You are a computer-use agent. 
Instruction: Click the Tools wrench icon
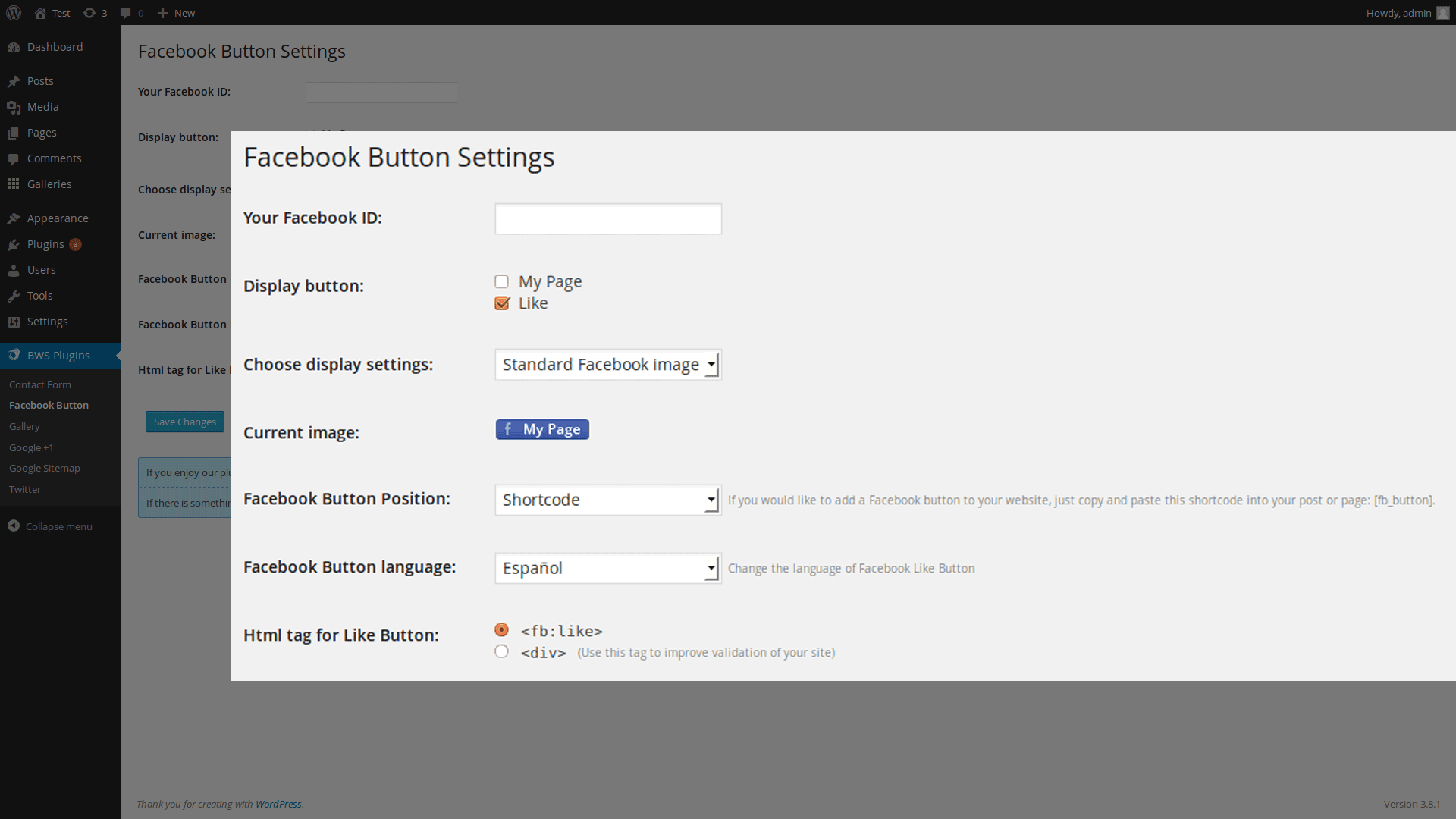click(14, 296)
